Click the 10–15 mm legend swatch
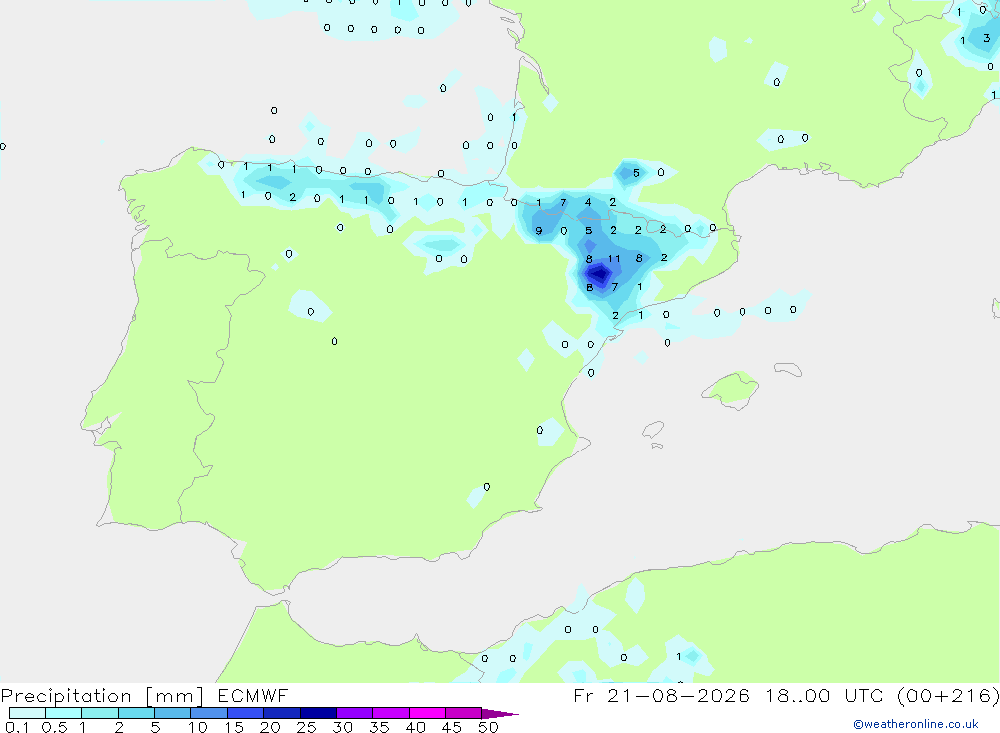1000x733 pixels. pyautogui.click(x=209, y=713)
